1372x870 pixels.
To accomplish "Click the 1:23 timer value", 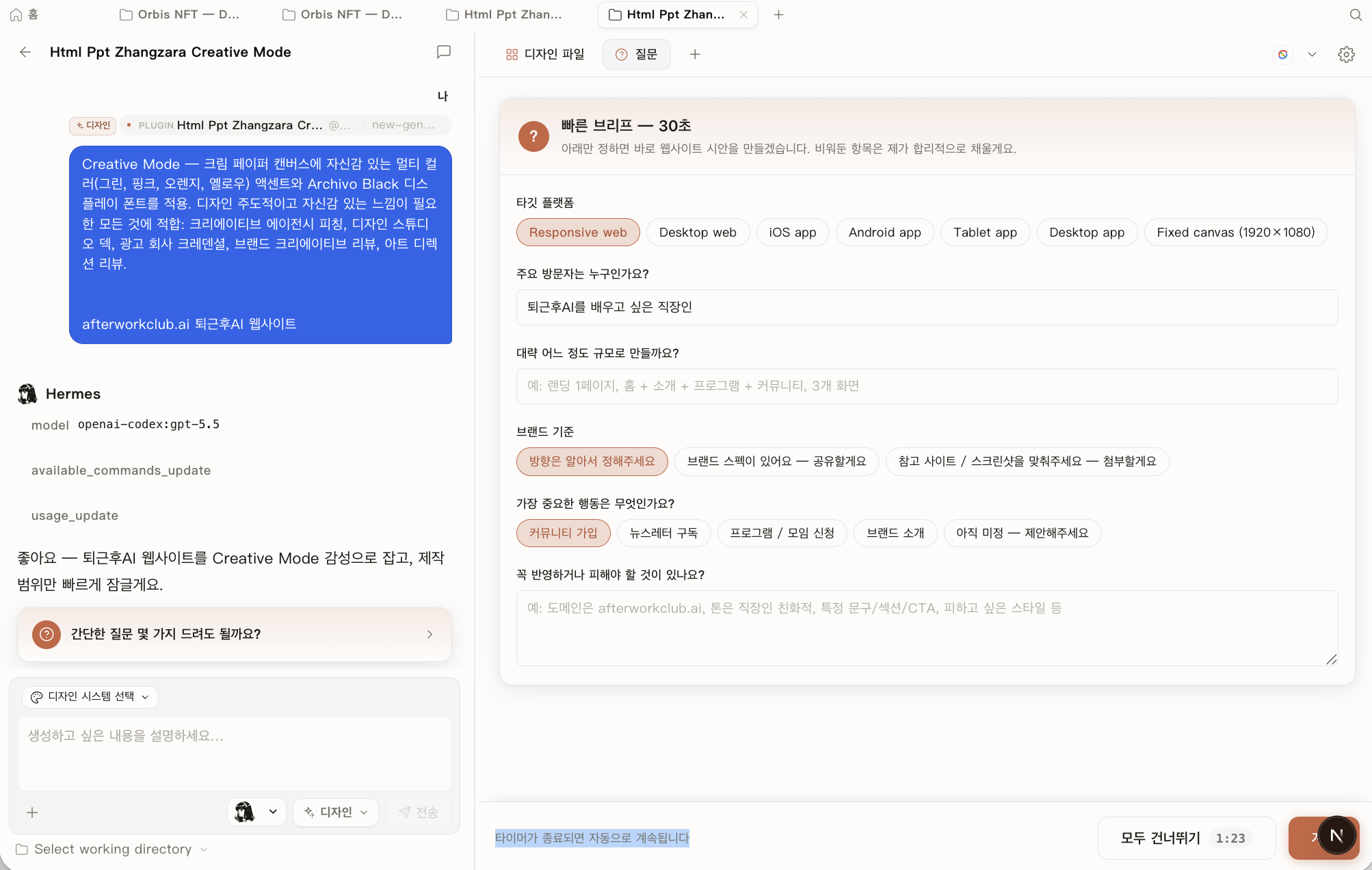I will [x=1230, y=839].
